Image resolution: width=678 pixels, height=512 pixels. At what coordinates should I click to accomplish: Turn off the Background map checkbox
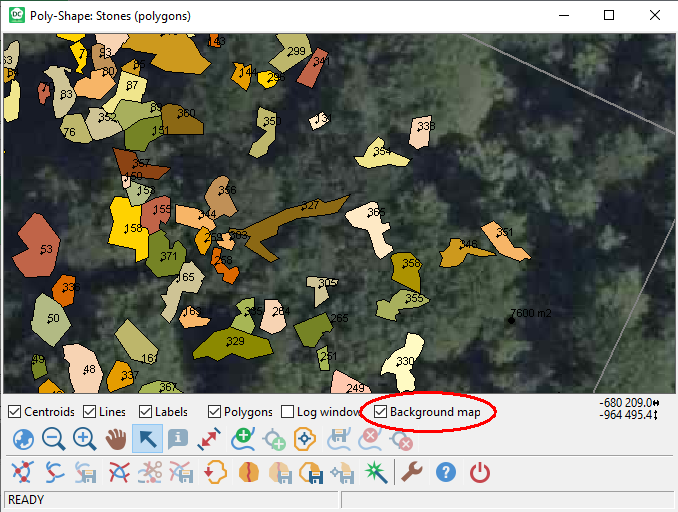coord(381,412)
